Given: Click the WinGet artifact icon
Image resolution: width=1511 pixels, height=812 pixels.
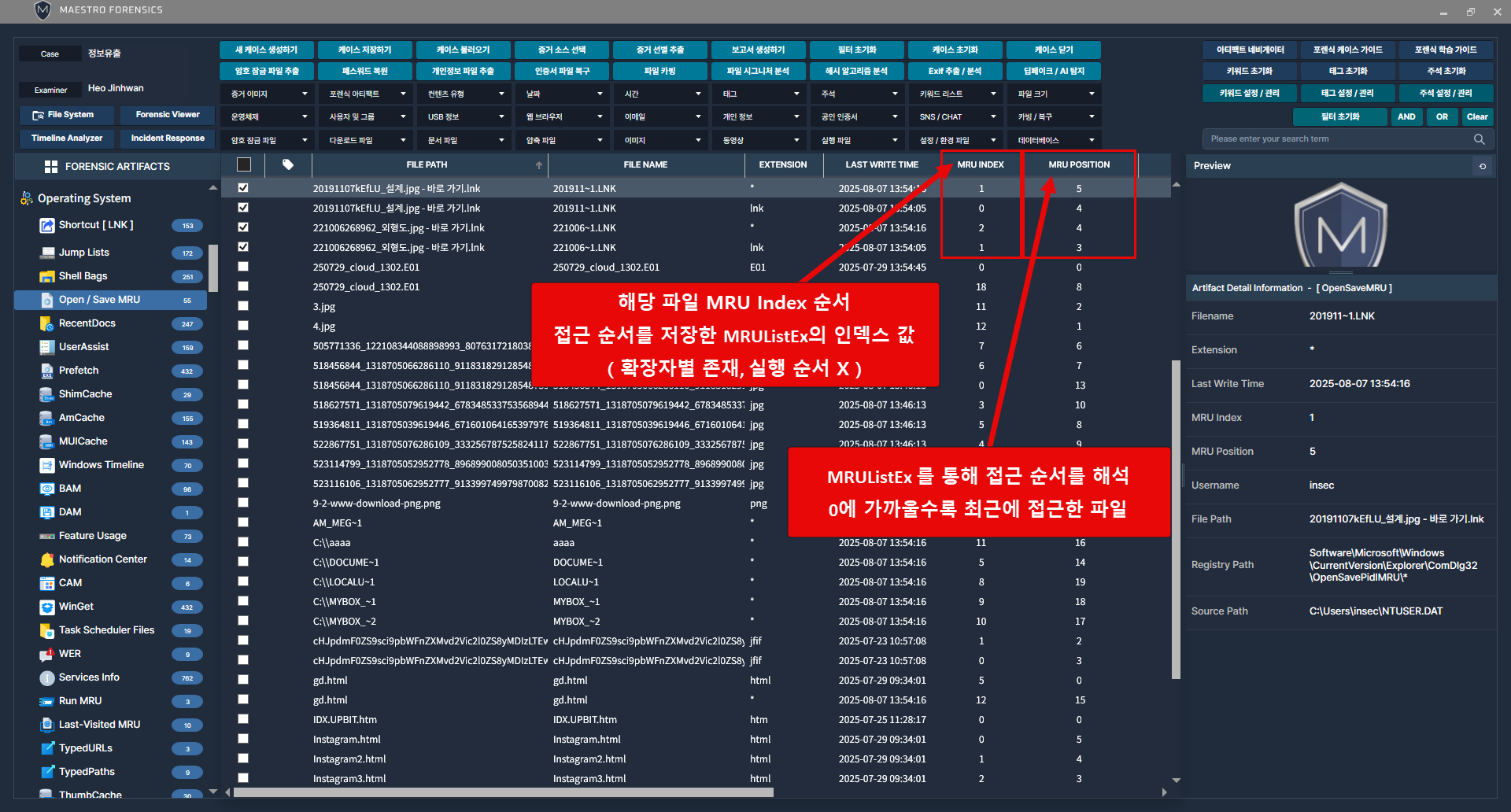Looking at the screenshot, I should tap(46, 607).
